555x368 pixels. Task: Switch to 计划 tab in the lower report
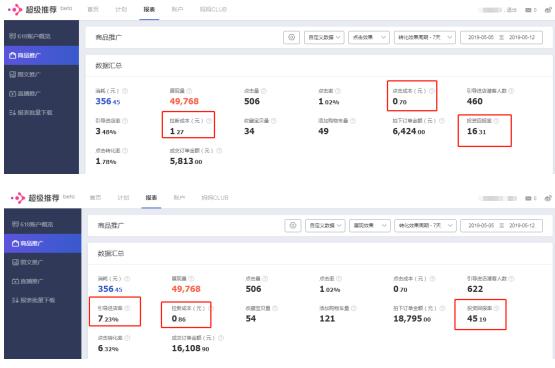tap(123, 197)
